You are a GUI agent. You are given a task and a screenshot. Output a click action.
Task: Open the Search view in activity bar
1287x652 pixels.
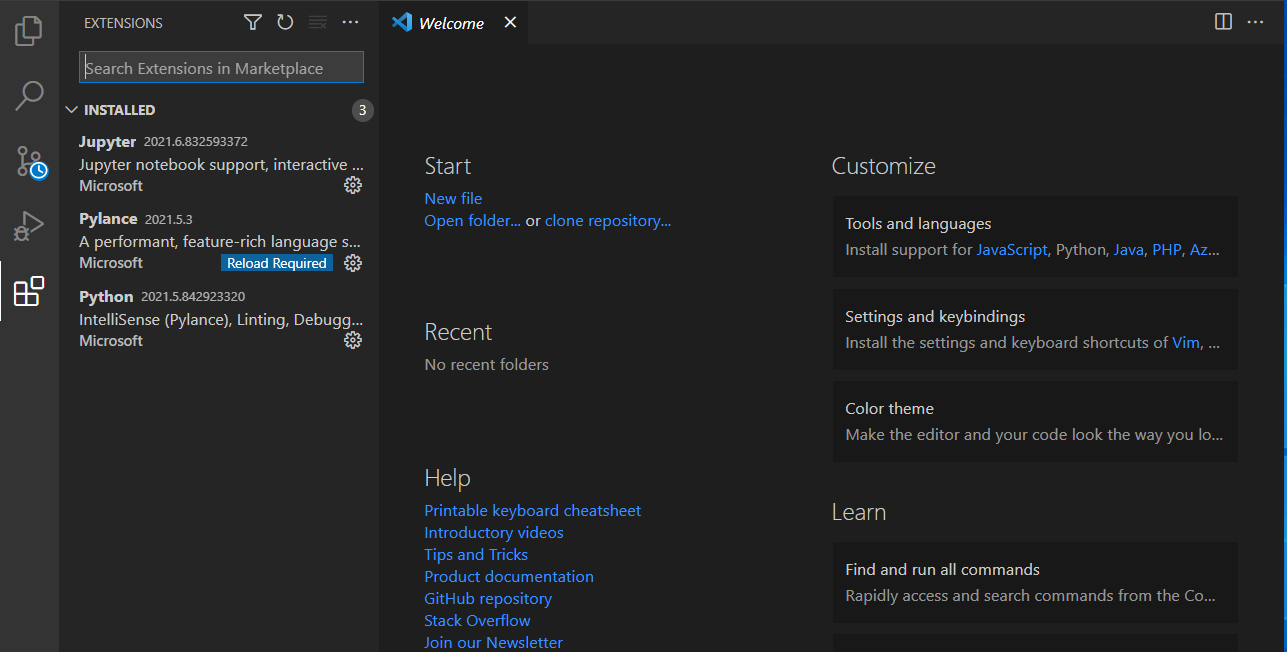click(29, 96)
